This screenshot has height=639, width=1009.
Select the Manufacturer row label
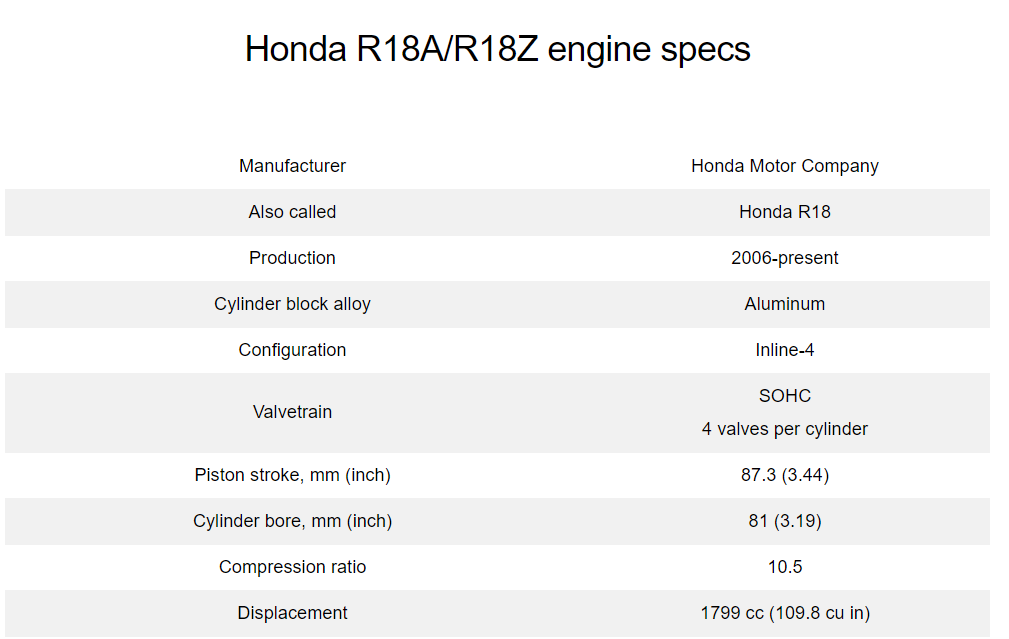292,166
